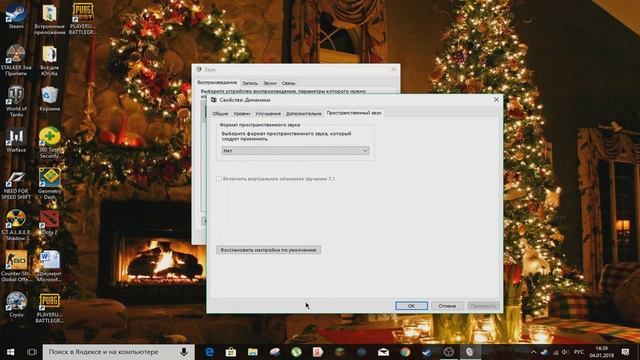Open the Steam desktop shortcut
The image size is (640, 360).
[16, 16]
